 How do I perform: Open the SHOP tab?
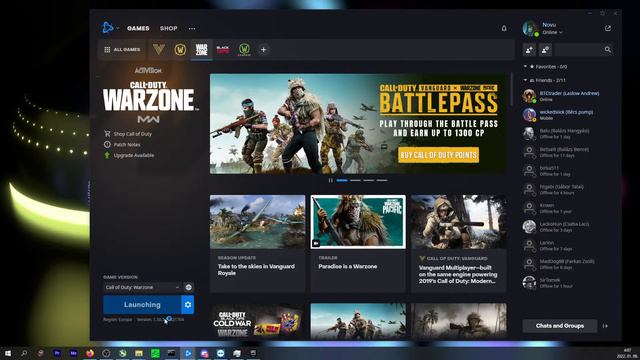pyautogui.click(x=169, y=28)
